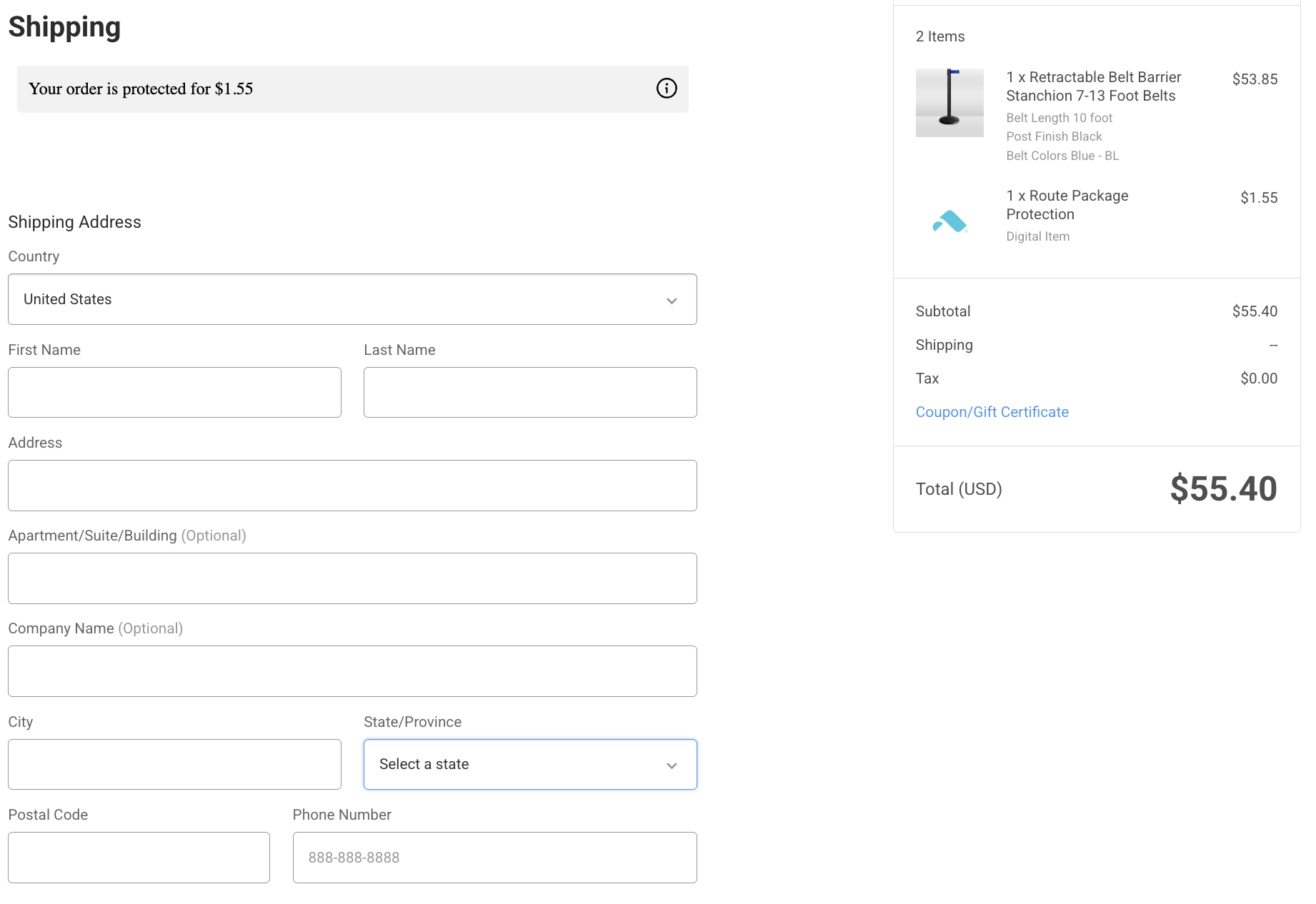Click the Phone Number field with placeholder
This screenshot has width=1316, height=904.
point(494,857)
